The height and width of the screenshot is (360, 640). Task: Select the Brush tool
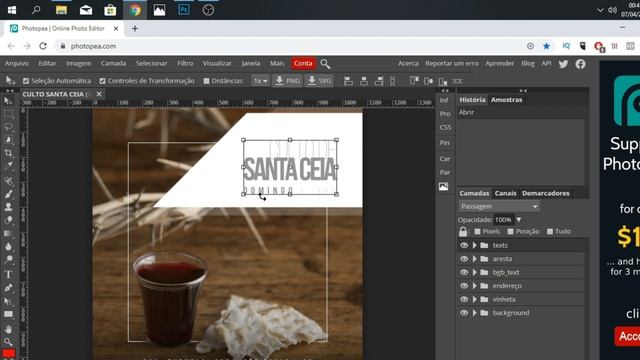8,194
